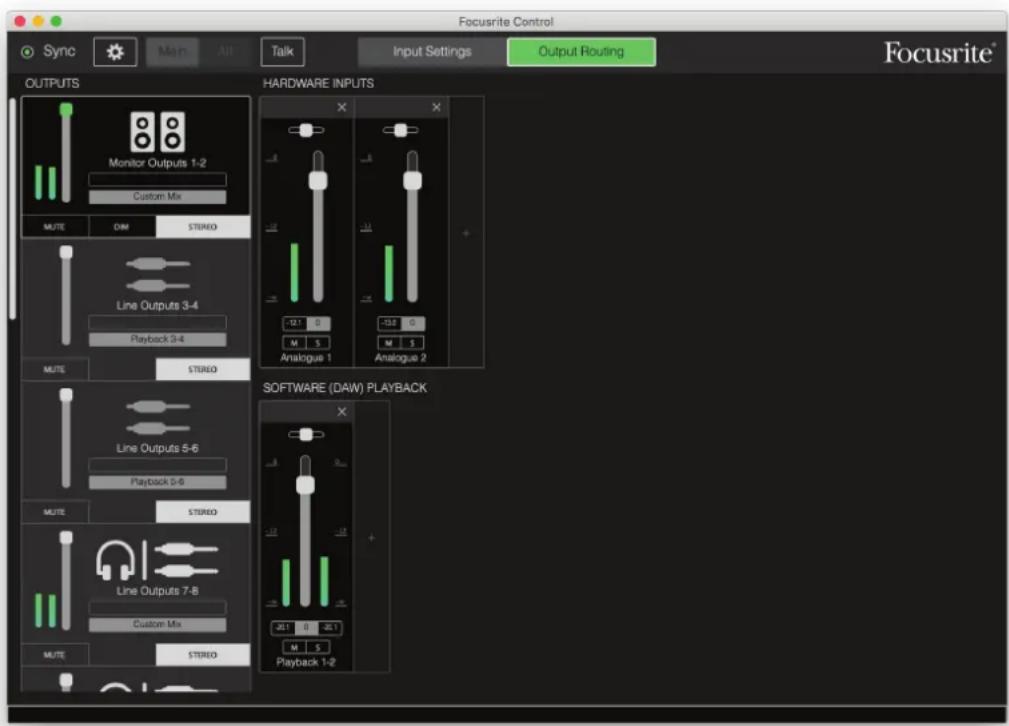Click the Talk button

[x=282, y=51]
